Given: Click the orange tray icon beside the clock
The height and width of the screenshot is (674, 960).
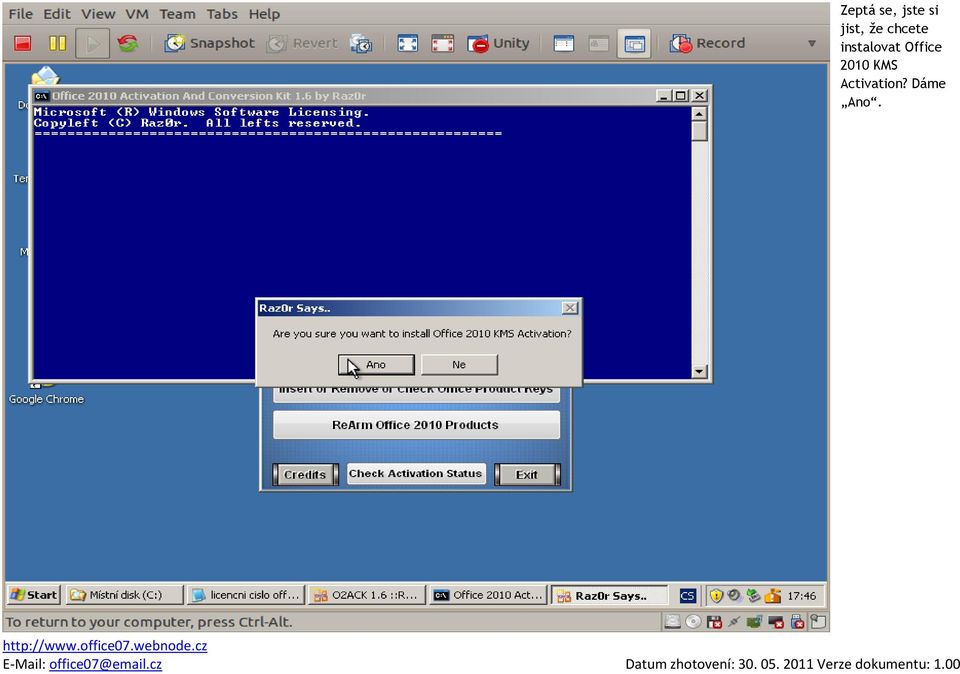Looking at the screenshot, I should coord(773,595).
